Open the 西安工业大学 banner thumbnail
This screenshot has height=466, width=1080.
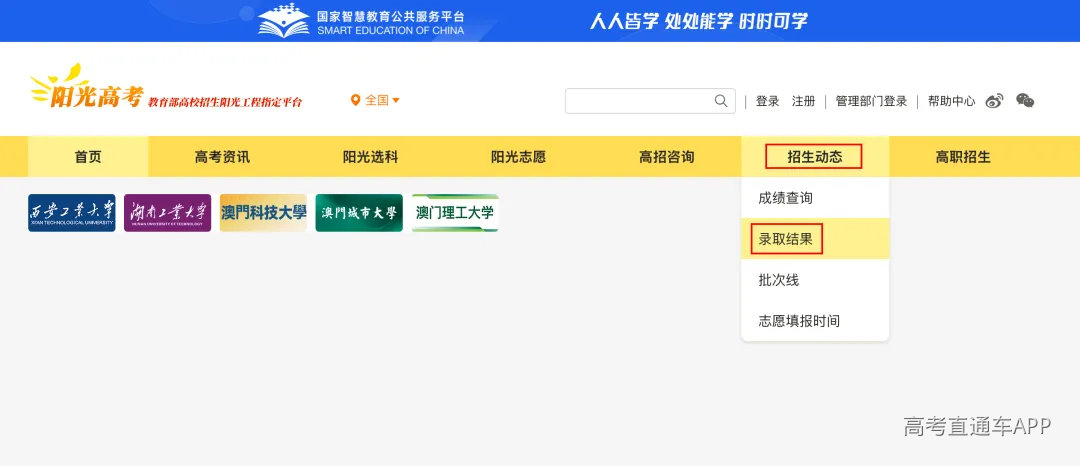point(72,213)
